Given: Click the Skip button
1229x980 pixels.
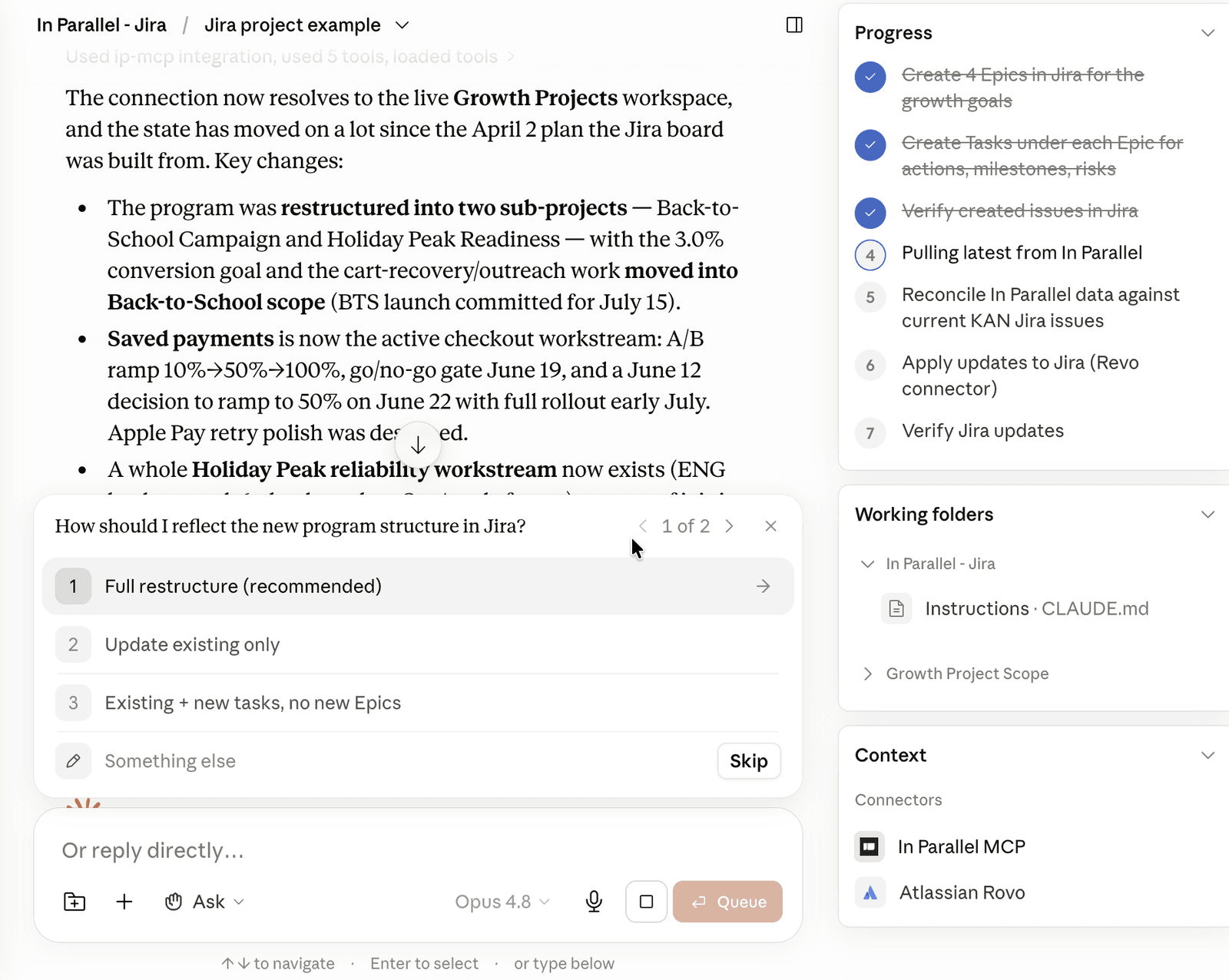Looking at the screenshot, I should [x=749, y=761].
